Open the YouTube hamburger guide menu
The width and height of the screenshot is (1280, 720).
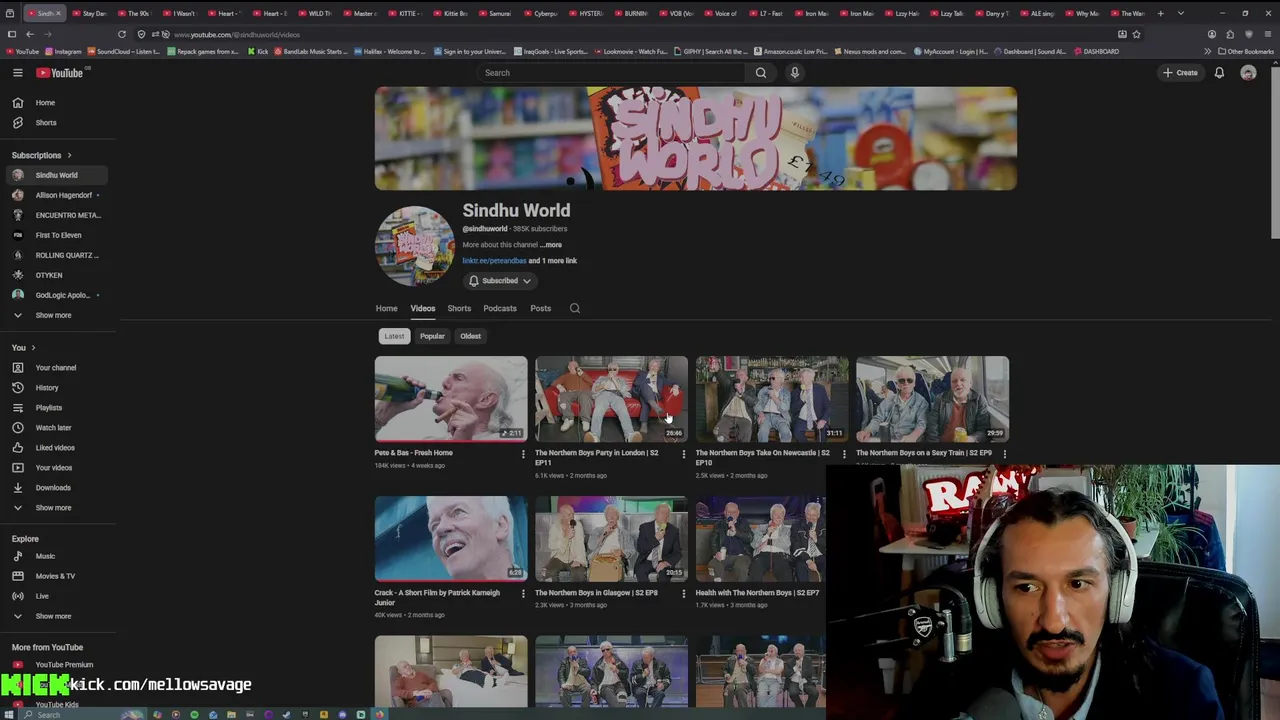point(17,73)
